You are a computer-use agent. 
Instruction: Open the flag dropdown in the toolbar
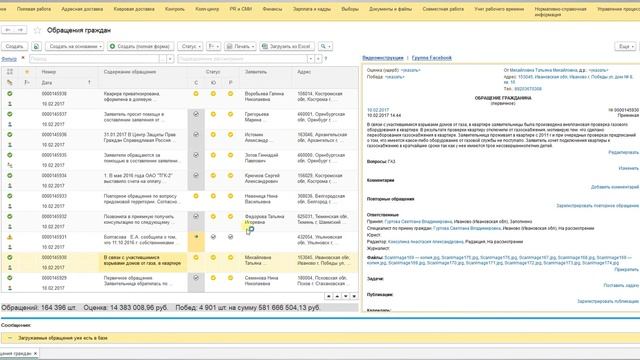coord(213,47)
